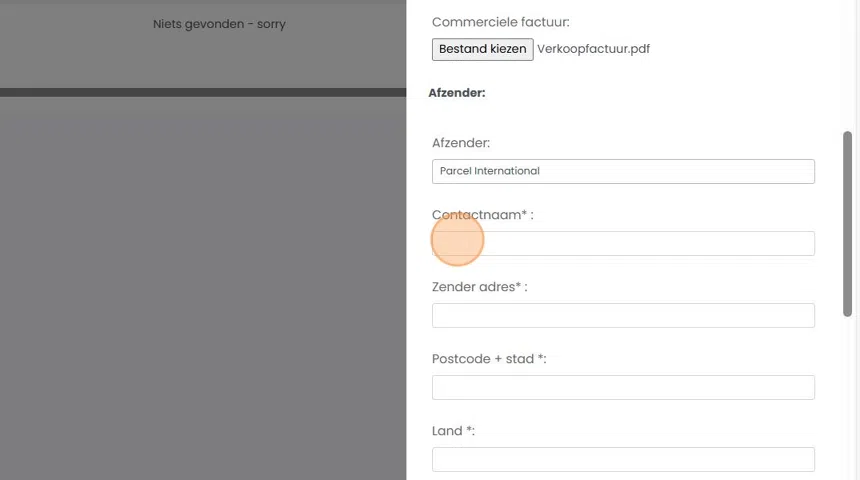Click the "Land *" field label
The width and height of the screenshot is (860, 480).
(453, 431)
